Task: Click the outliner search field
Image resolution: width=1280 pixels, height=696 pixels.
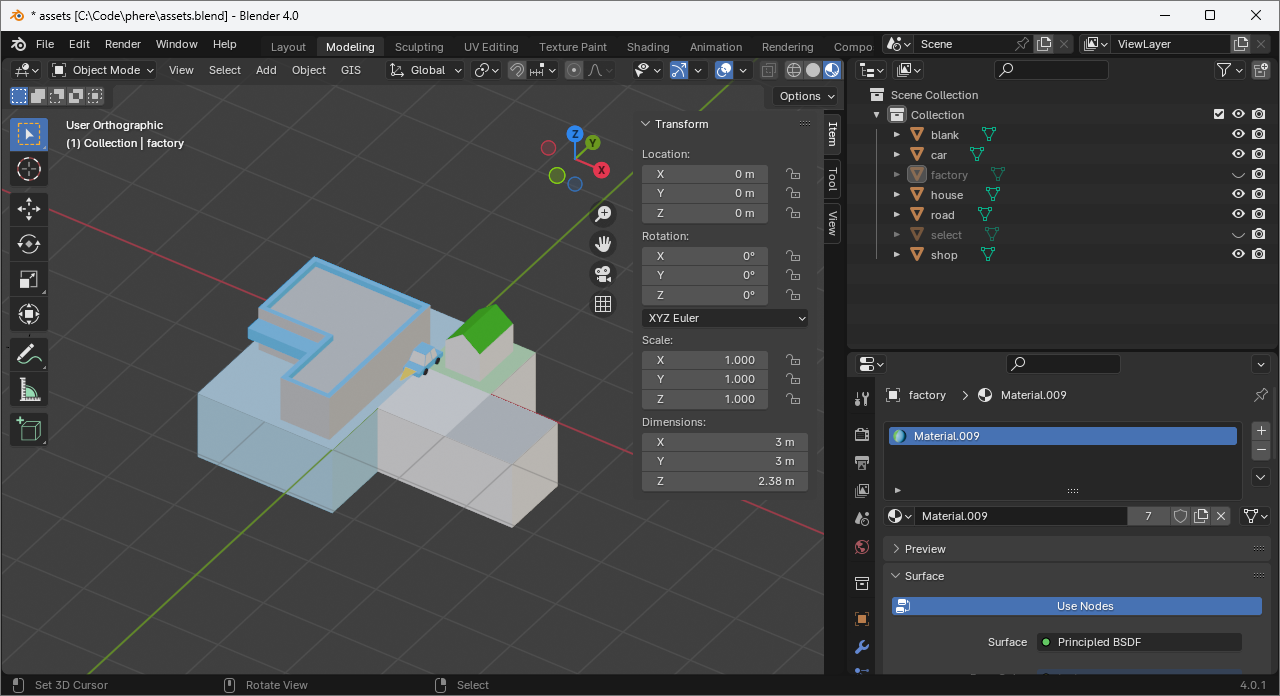Action: (1051, 70)
